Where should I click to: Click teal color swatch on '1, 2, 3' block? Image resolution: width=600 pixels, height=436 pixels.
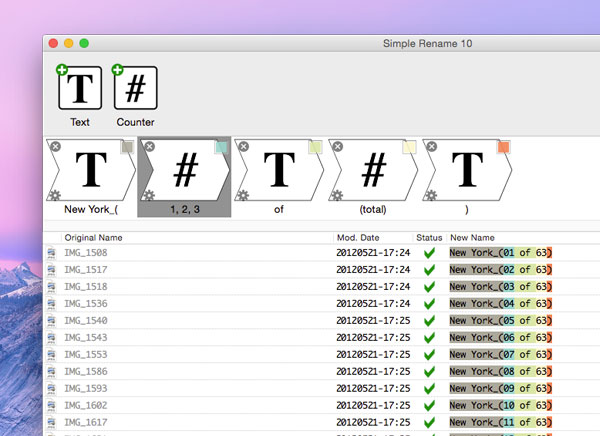pos(221,147)
